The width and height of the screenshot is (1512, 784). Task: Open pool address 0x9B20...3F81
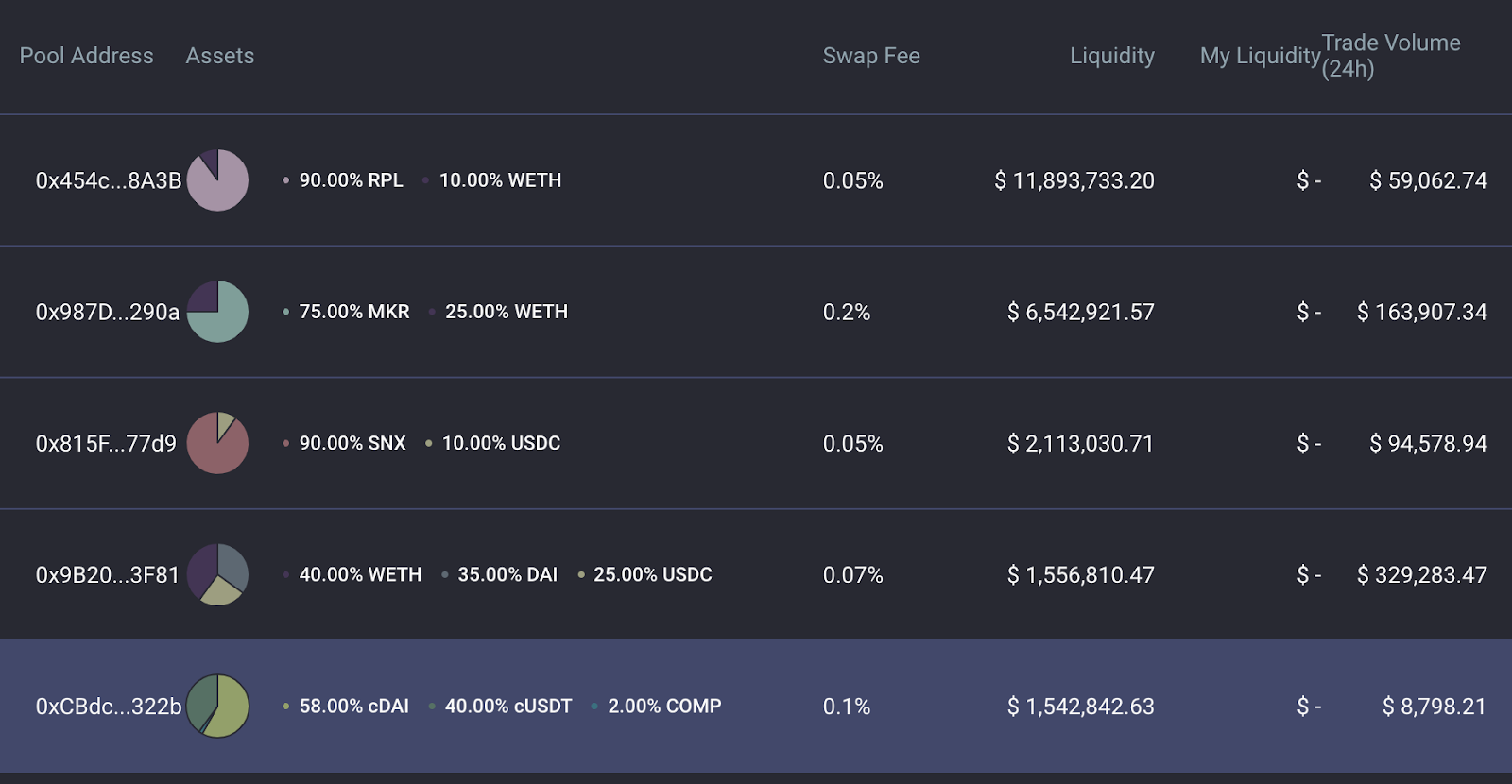(x=107, y=574)
